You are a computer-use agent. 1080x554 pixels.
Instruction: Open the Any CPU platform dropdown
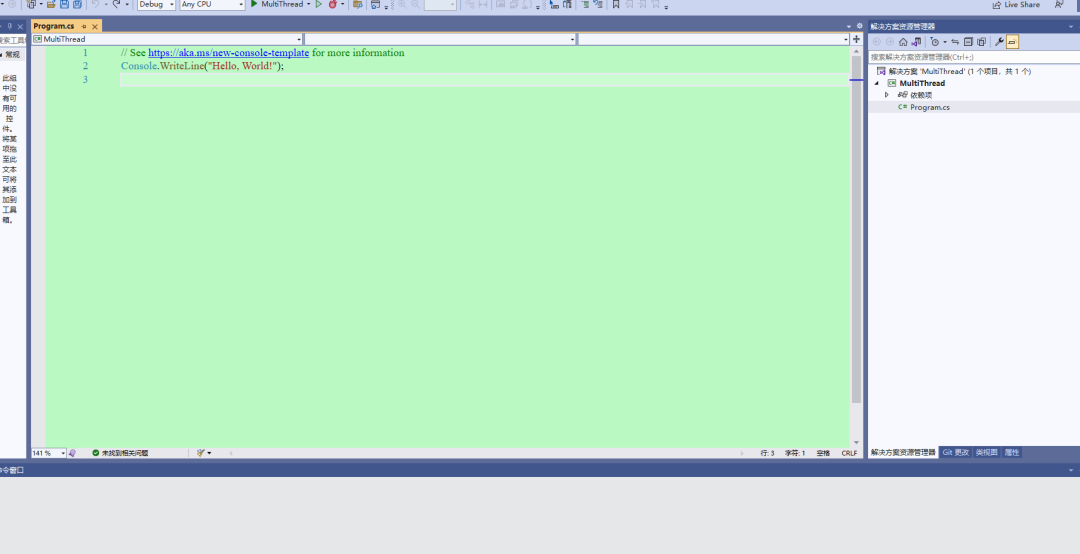212,4
